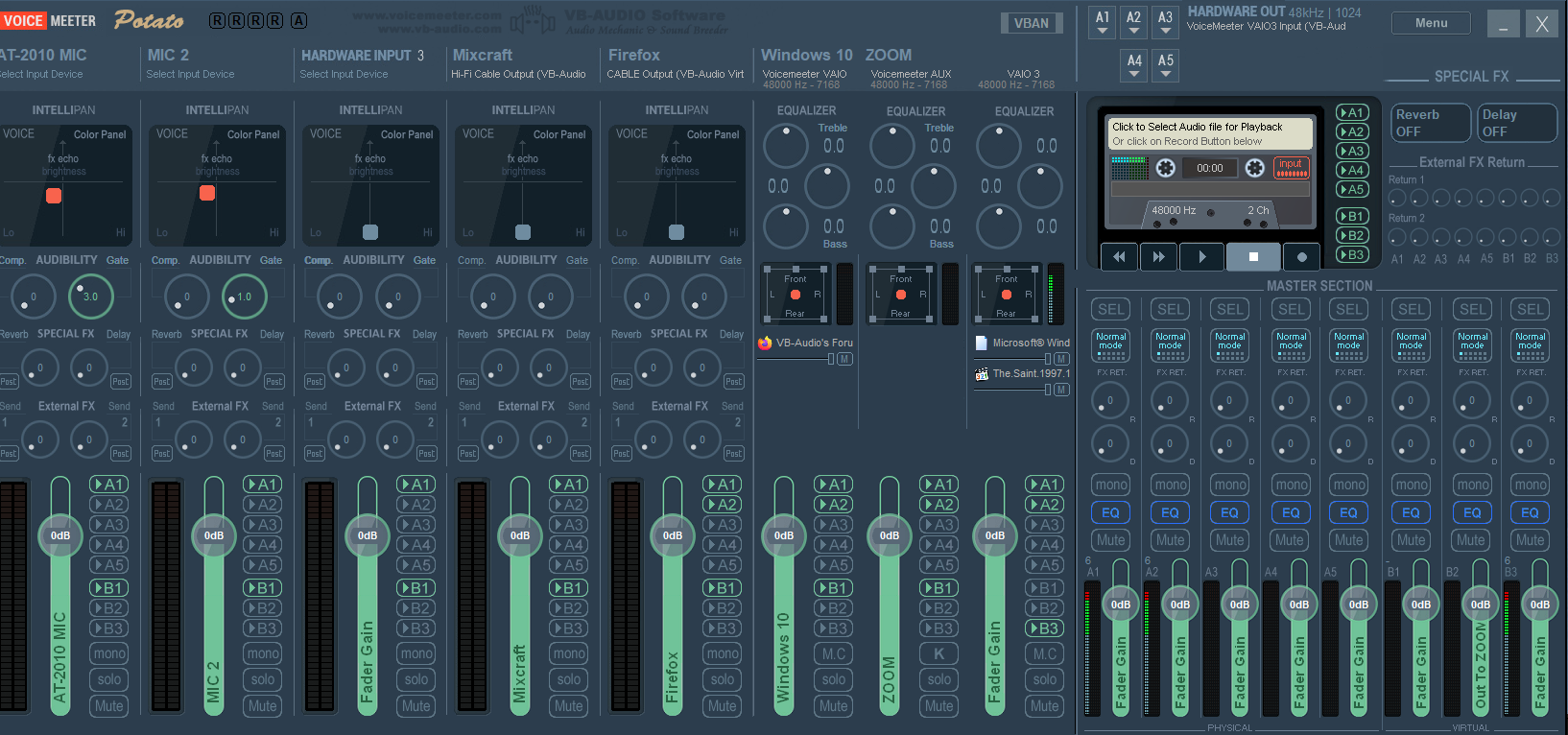Toggle mono on AT-2010 MIC strip
Image resolution: width=1568 pixels, height=735 pixels.
tap(109, 653)
